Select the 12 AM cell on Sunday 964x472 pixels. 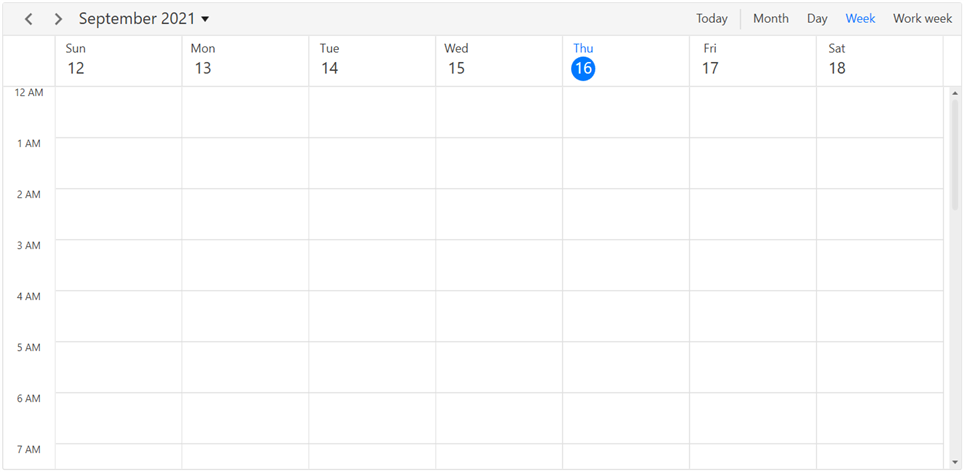pos(118,112)
